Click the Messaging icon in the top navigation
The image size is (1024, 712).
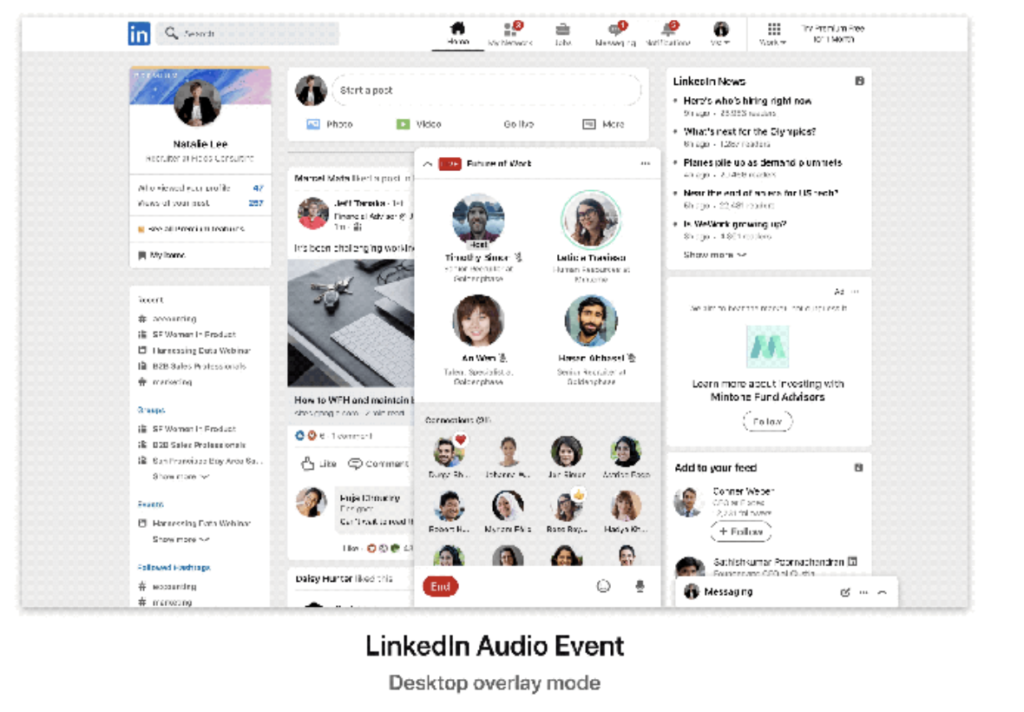point(615,33)
